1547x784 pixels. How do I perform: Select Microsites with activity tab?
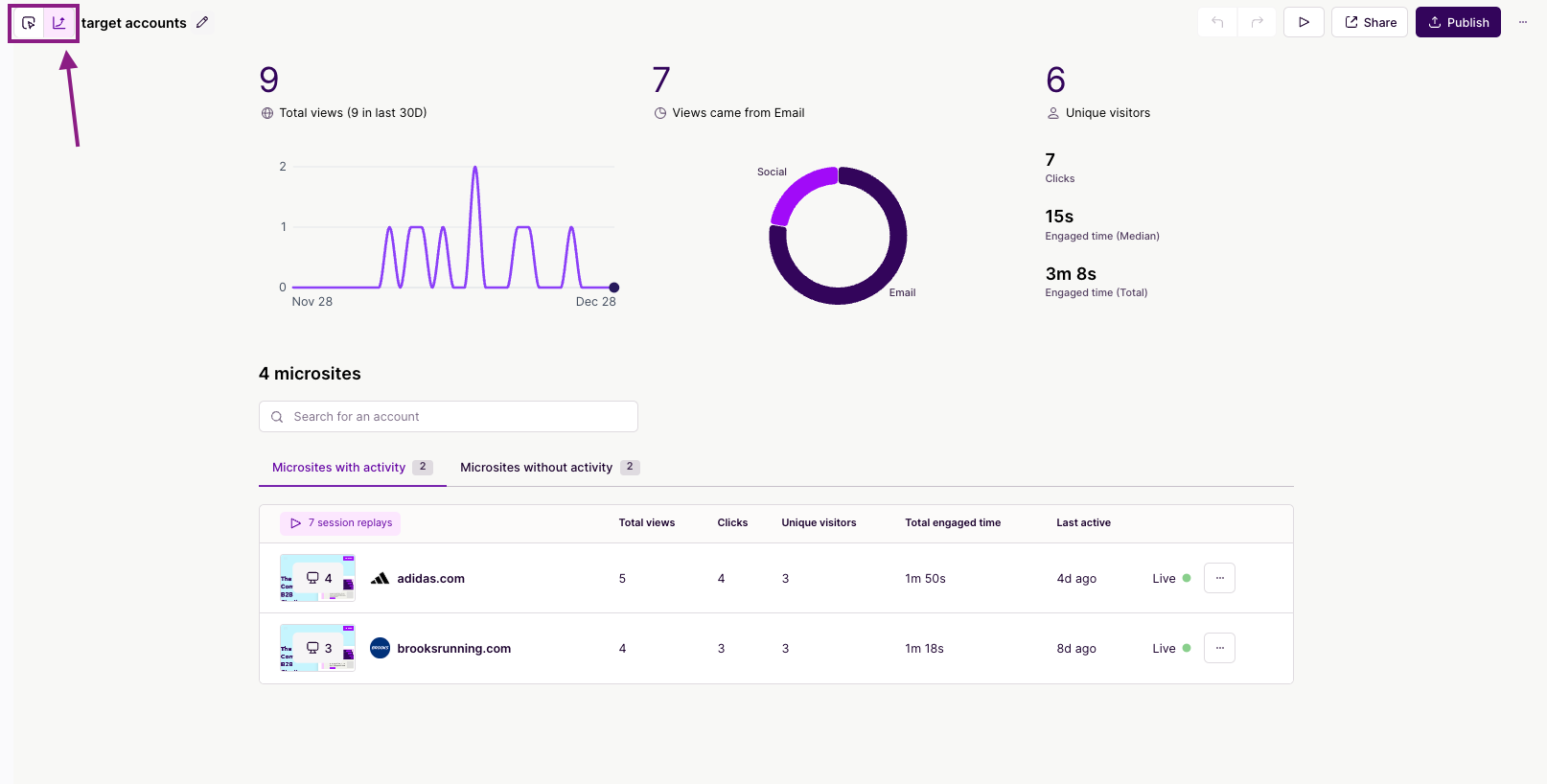(x=339, y=468)
